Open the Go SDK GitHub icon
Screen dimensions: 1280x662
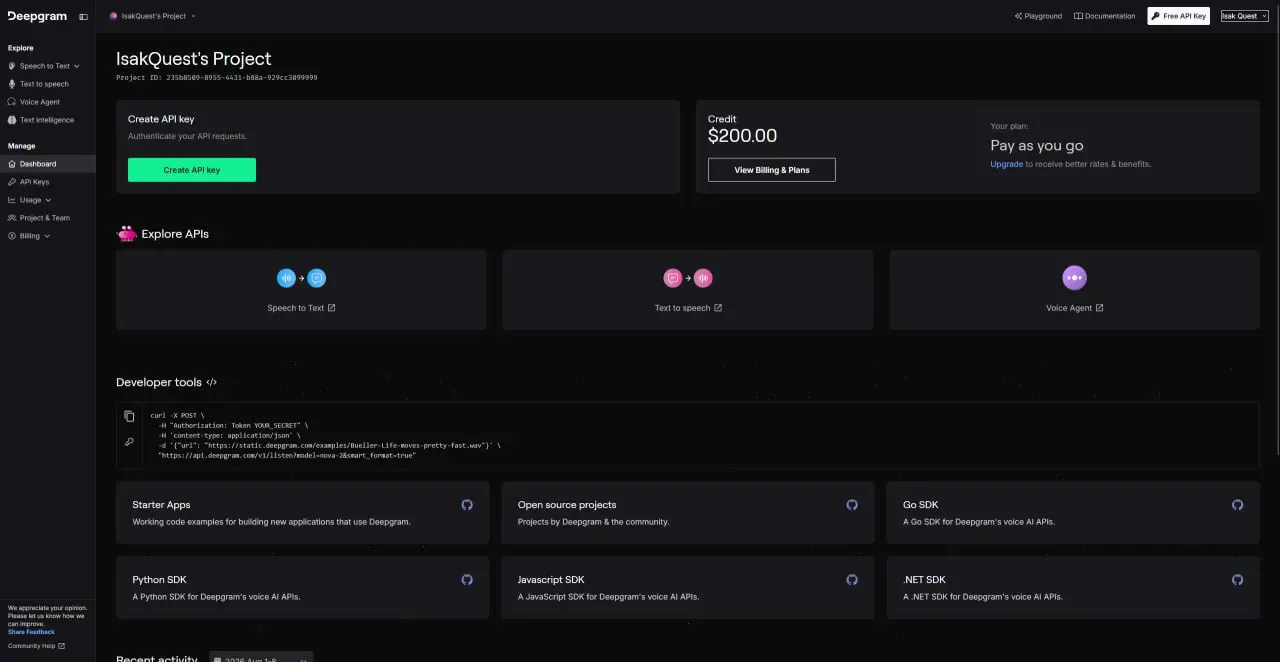1237,505
